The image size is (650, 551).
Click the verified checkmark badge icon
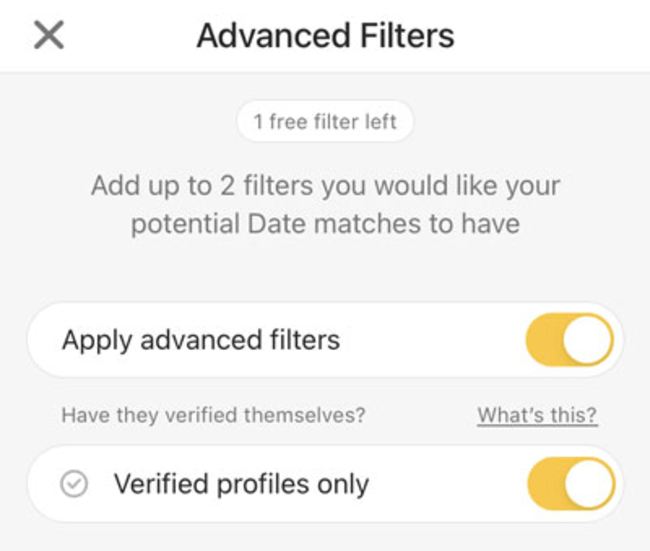point(74,485)
